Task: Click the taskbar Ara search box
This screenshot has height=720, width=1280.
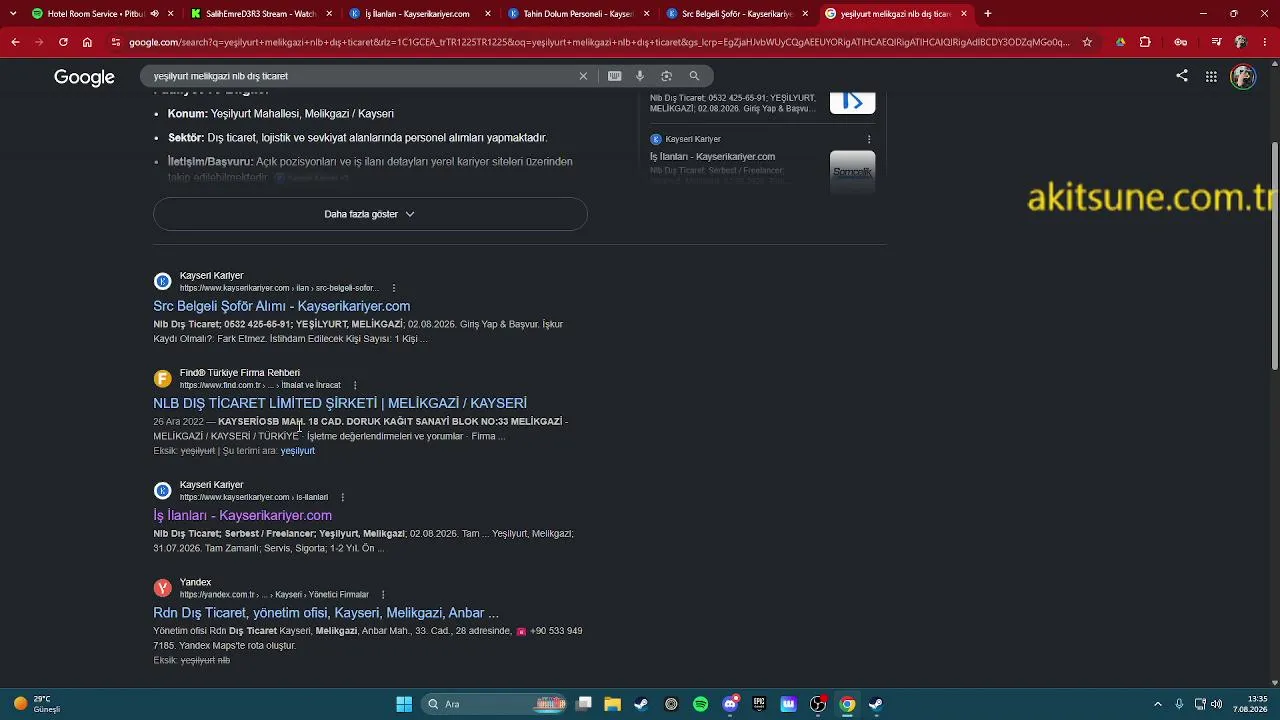Action: [493, 704]
